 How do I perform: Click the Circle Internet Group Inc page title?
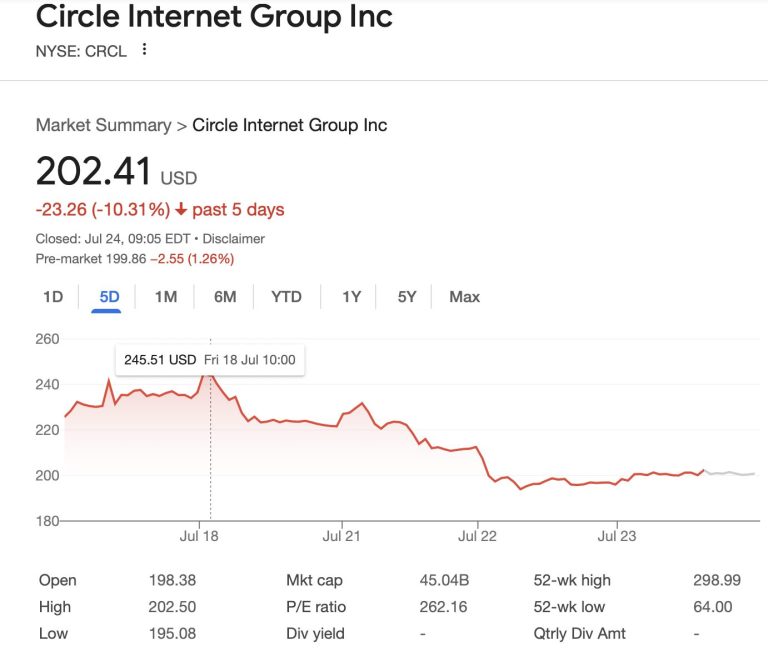(x=214, y=16)
